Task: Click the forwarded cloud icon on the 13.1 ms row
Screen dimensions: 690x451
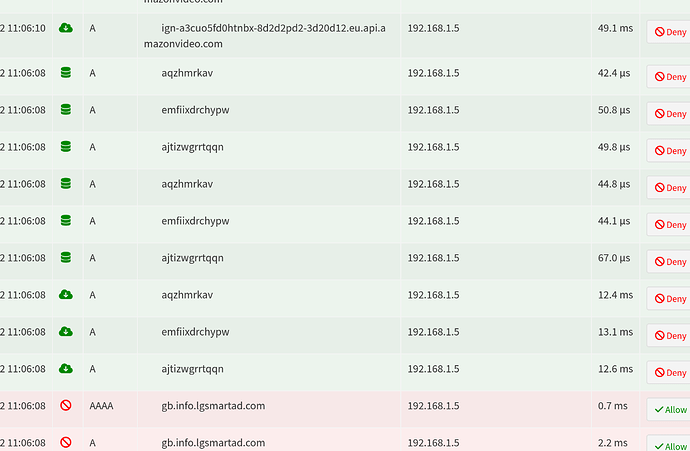Action: click(x=66, y=331)
